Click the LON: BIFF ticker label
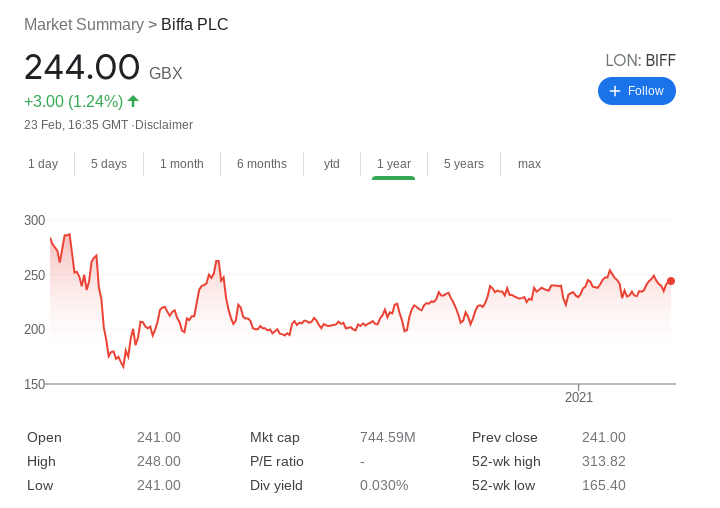Image resolution: width=720 pixels, height=508 pixels. [641, 60]
